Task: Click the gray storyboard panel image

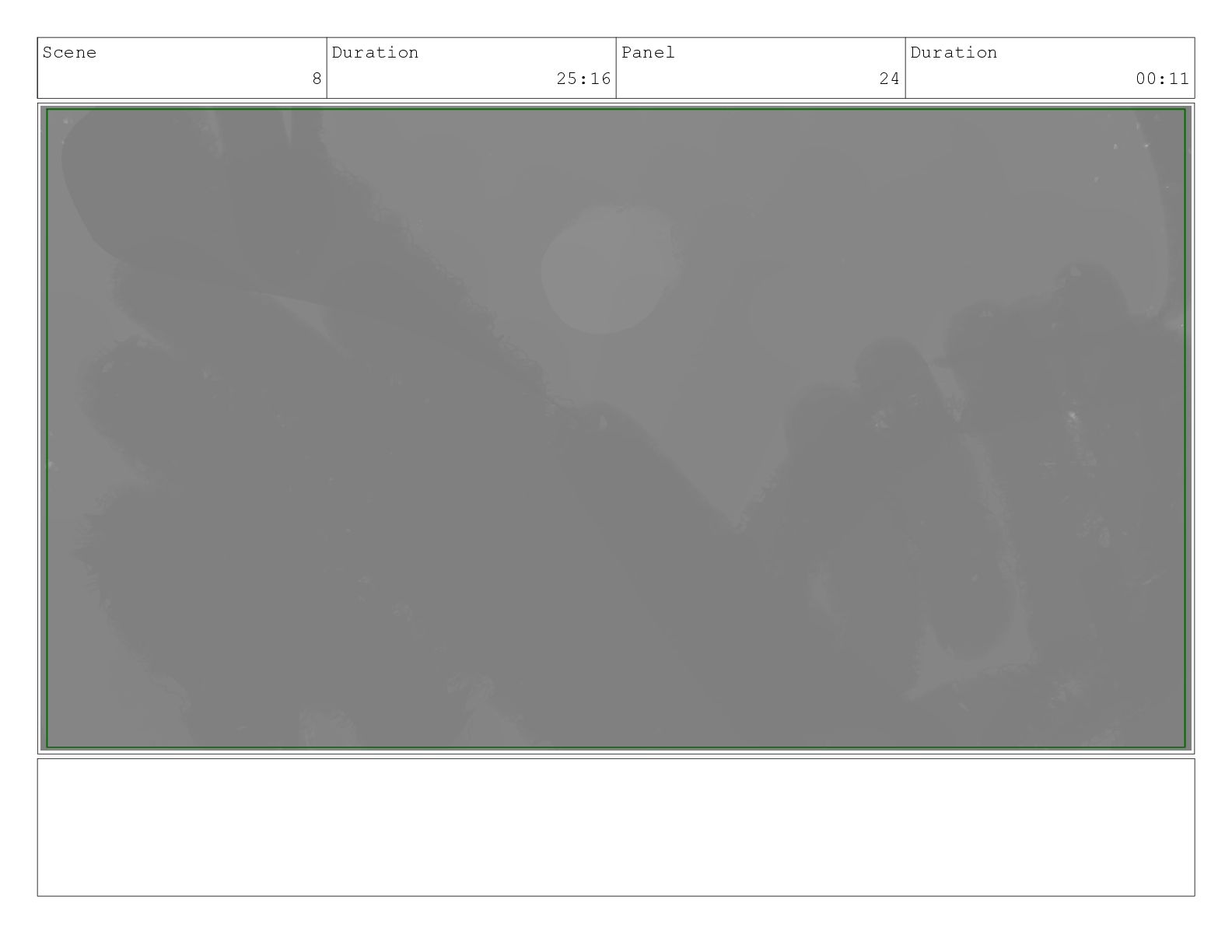Action: pyautogui.click(x=616, y=429)
